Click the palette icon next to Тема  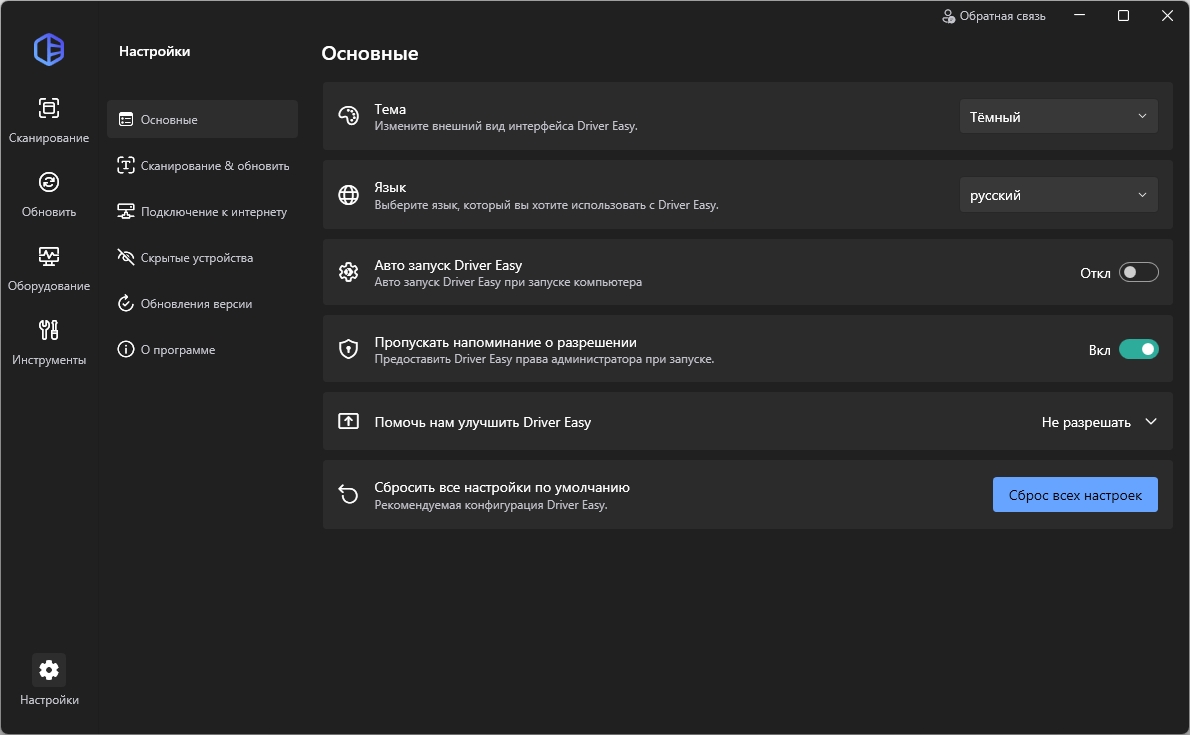click(x=348, y=116)
